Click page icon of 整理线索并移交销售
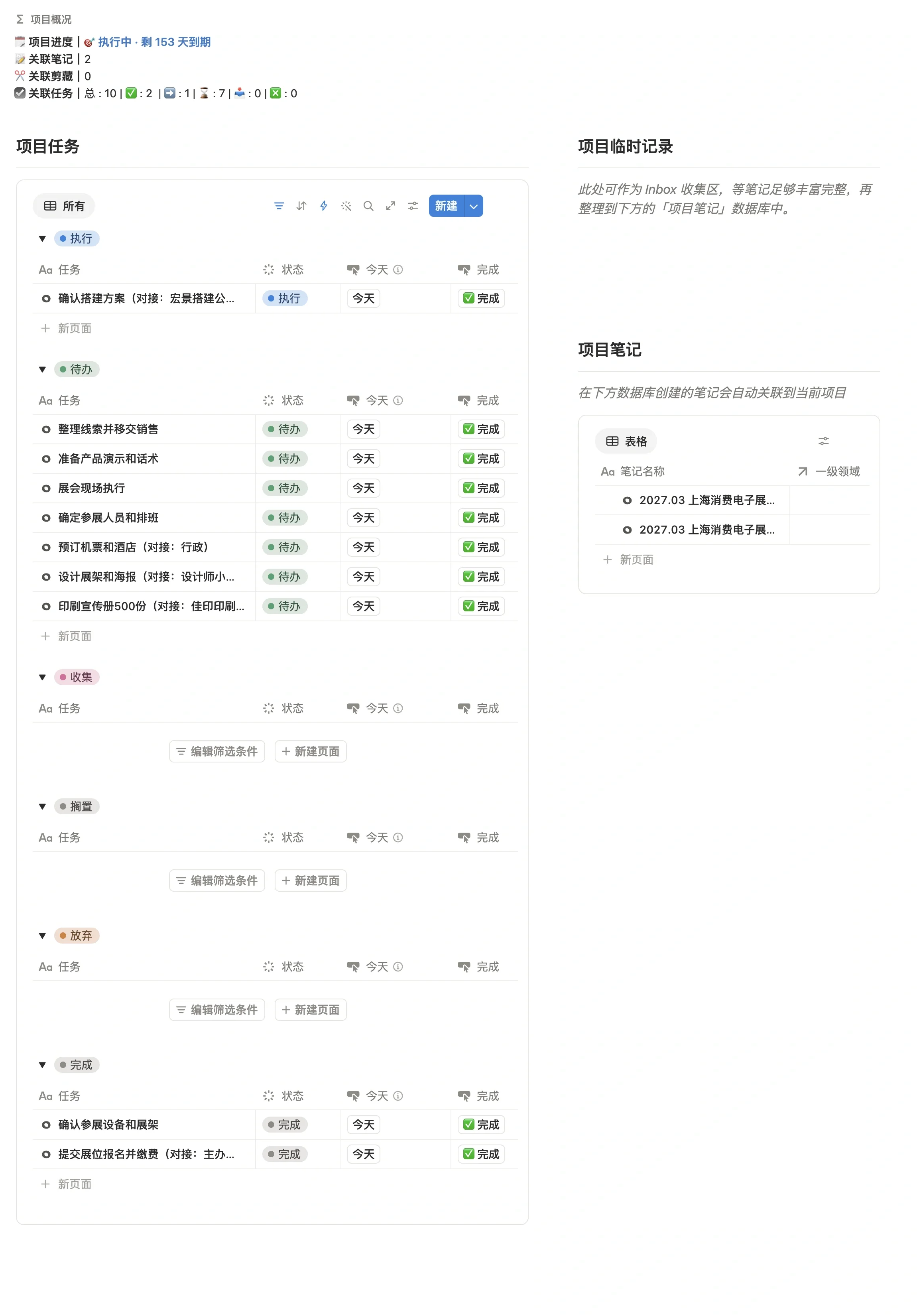 [46, 429]
